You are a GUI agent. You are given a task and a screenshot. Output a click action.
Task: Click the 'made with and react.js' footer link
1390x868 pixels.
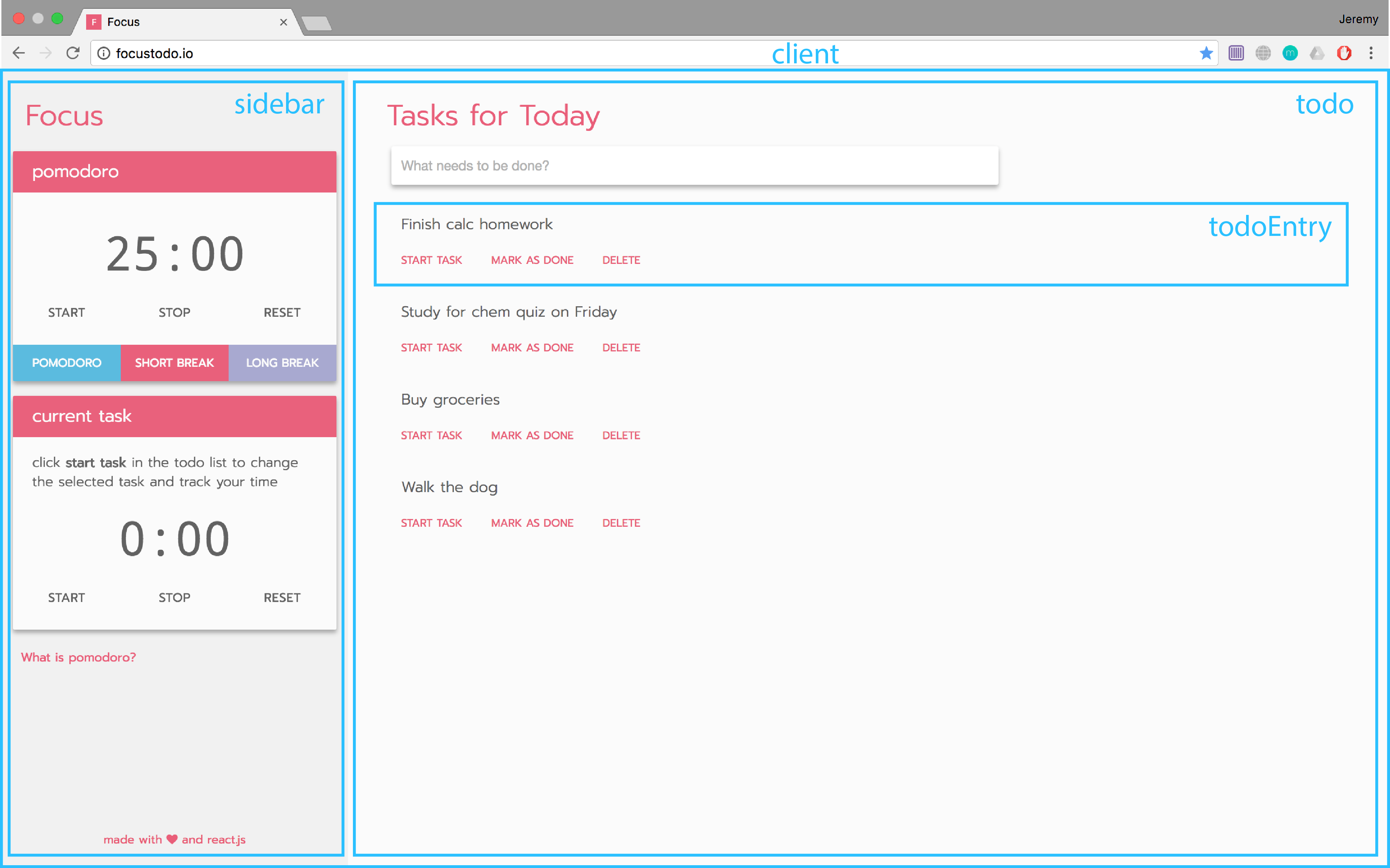click(175, 839)
